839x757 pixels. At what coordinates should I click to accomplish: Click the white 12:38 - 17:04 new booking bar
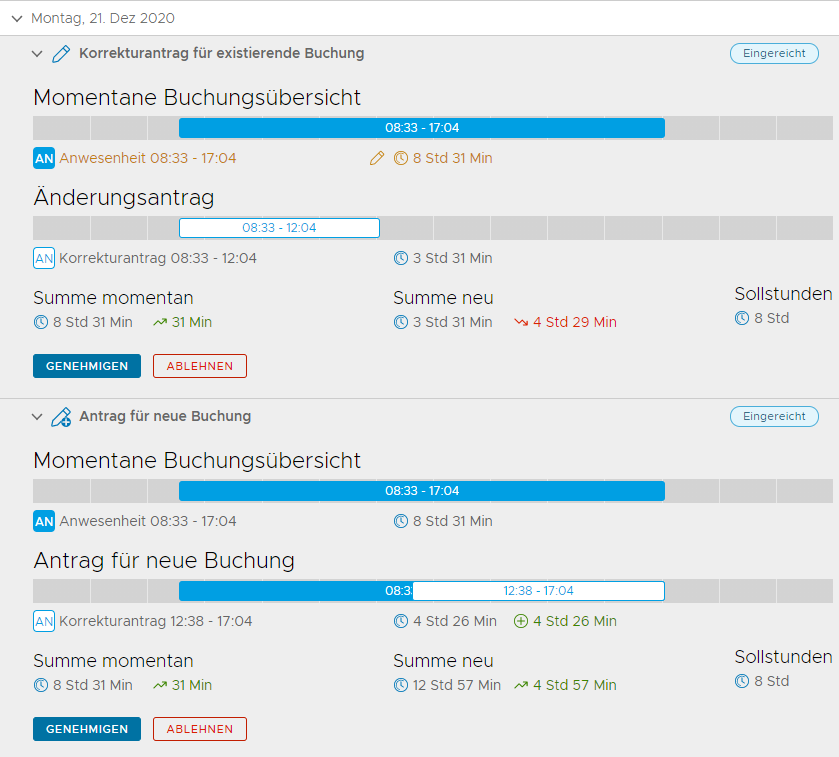tap(538, 591)
